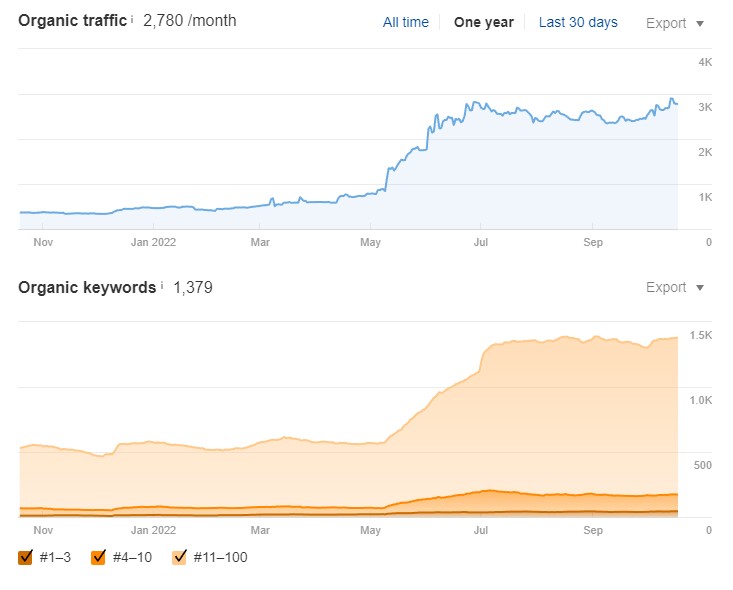Show the Last 30 days view
733x590 pixels.
pyautogui.click(x=578, y=22)
